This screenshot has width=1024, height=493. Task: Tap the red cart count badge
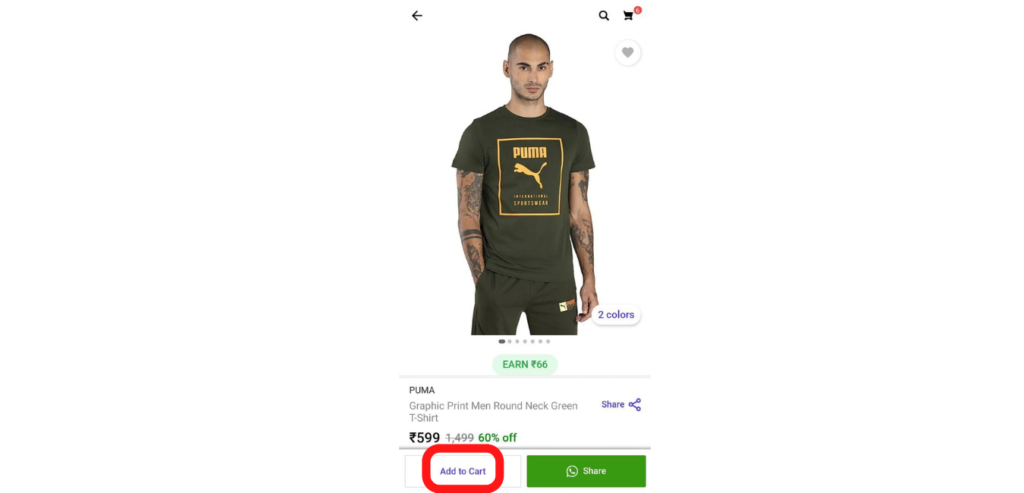(637, 10)
